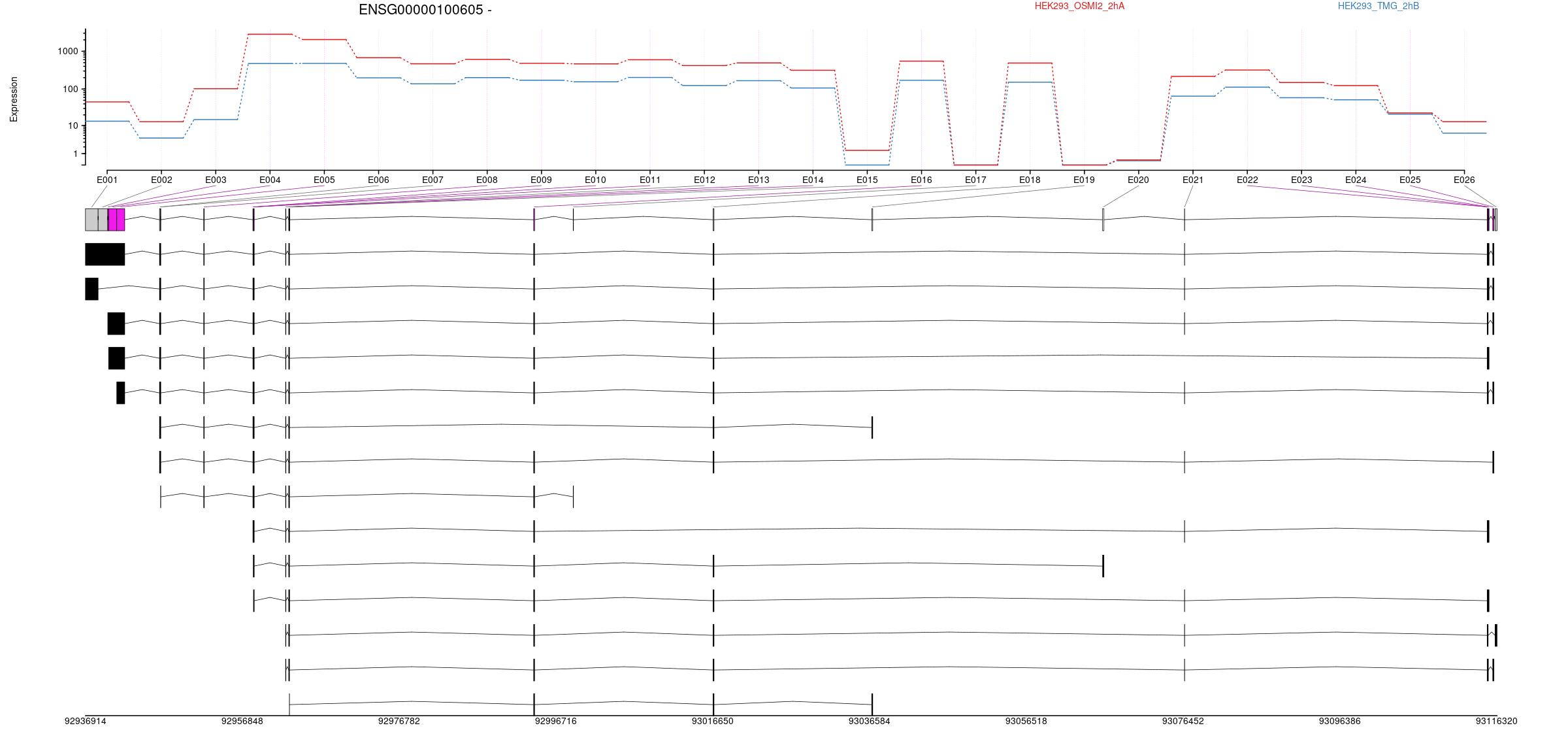Click exon bin label E021
1568x732 pixels.
pyautogui.click(x=1192, y=180)
